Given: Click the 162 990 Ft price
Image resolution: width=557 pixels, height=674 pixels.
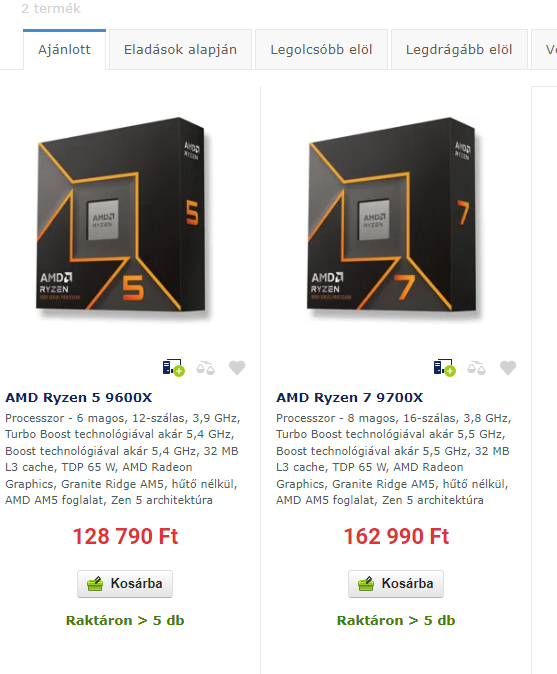Looking at the screenshot, I should pyautogui.click(x=396, y=536).
